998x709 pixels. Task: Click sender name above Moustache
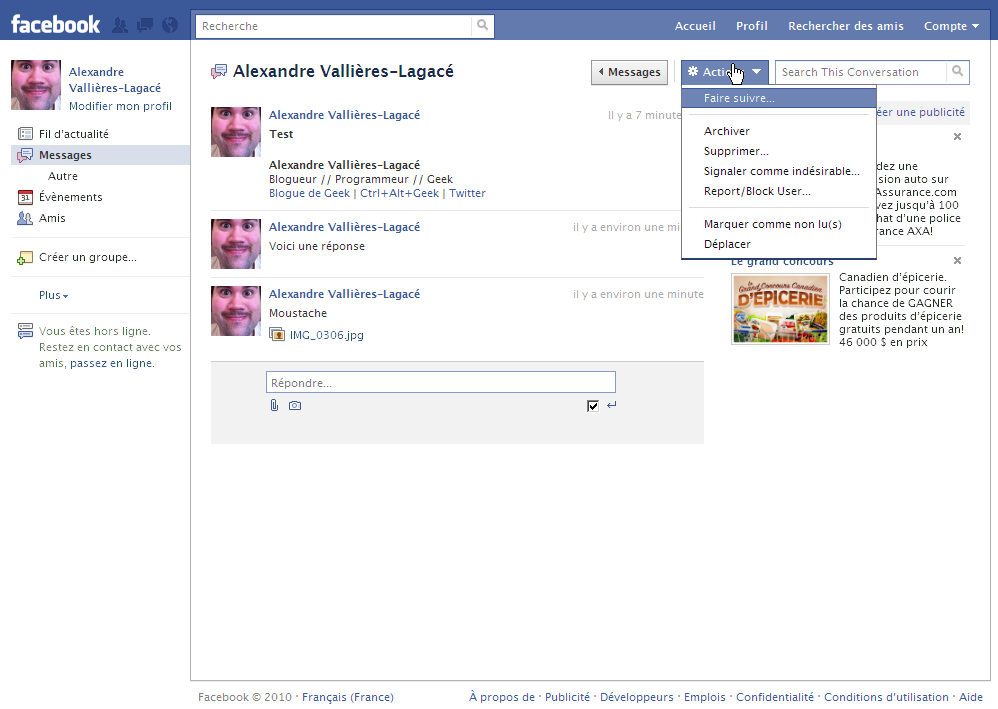coord(344,294)
